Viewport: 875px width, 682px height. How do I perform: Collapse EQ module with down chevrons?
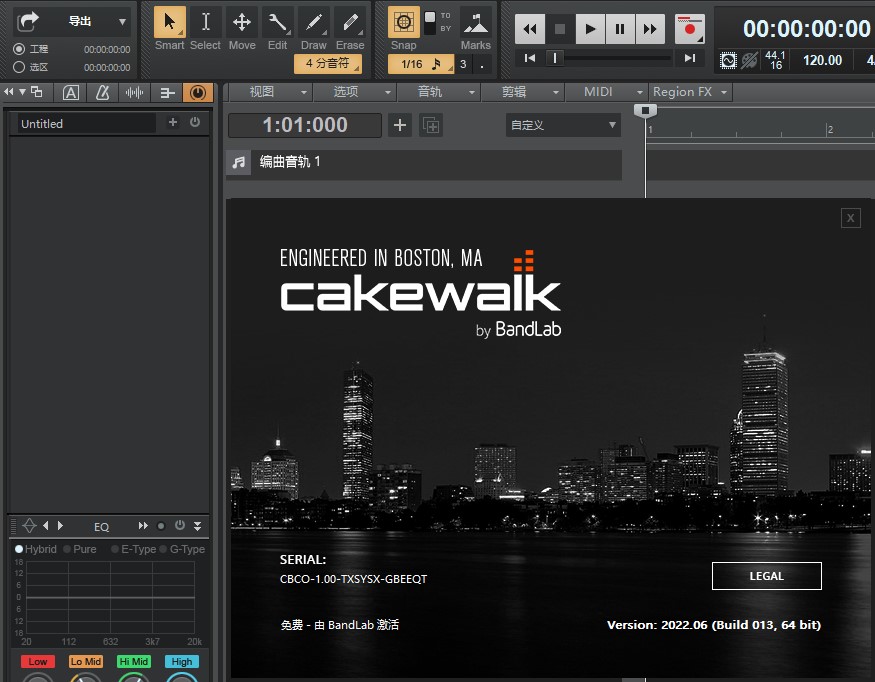click(198, 526)
